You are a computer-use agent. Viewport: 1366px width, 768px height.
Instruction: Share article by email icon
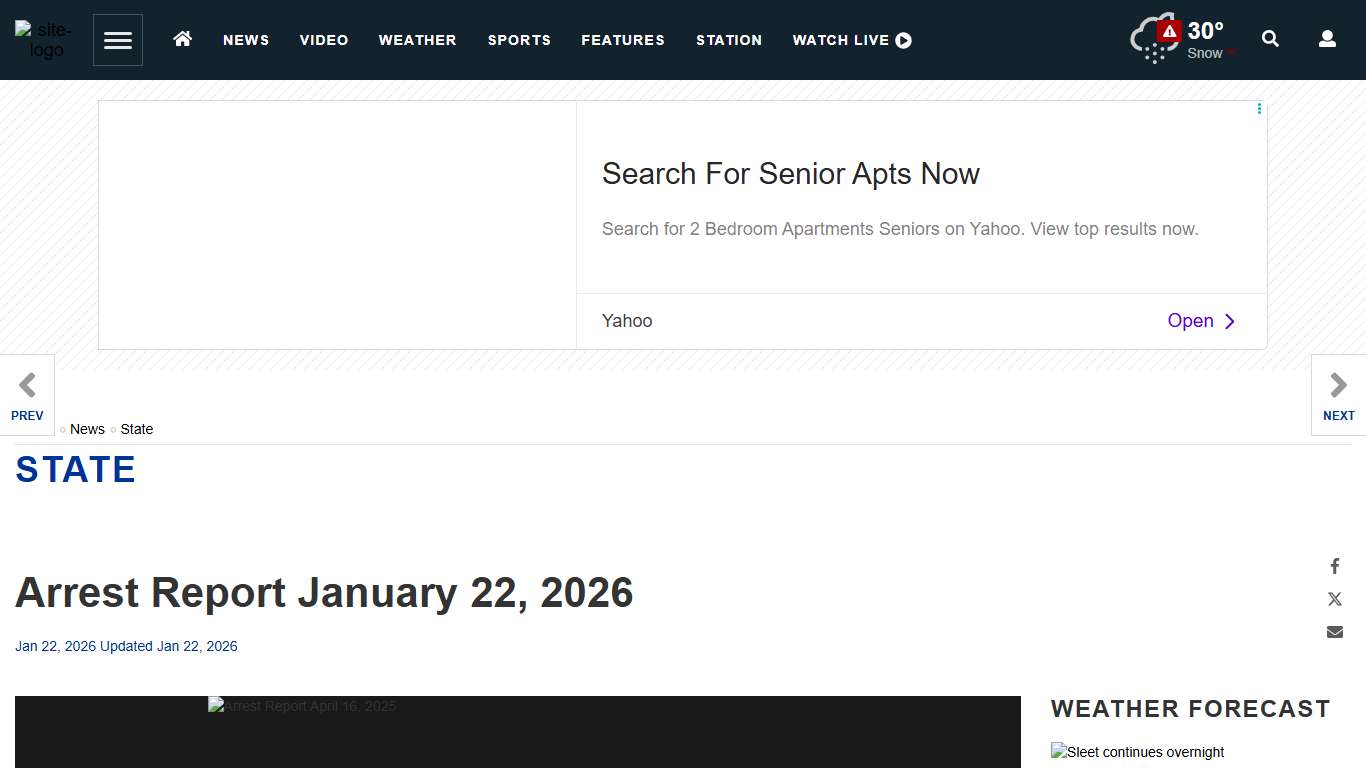(1334, 632)
